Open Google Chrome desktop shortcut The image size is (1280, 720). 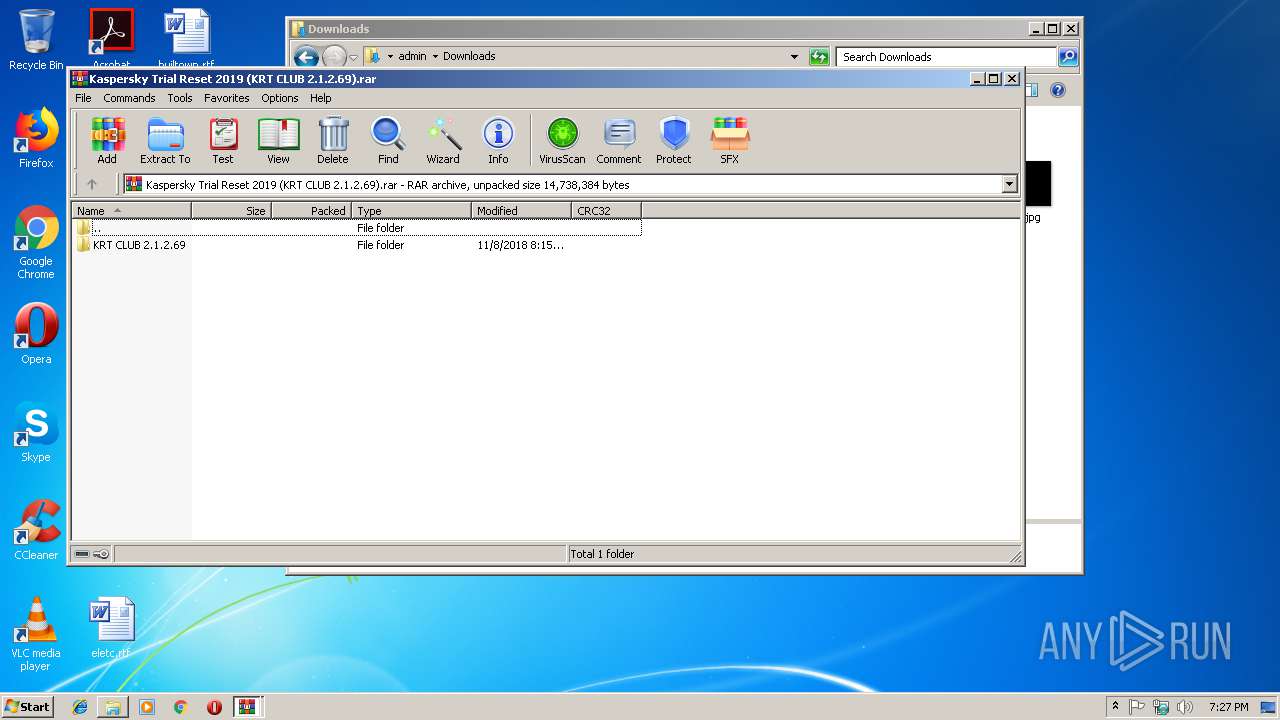36,242
